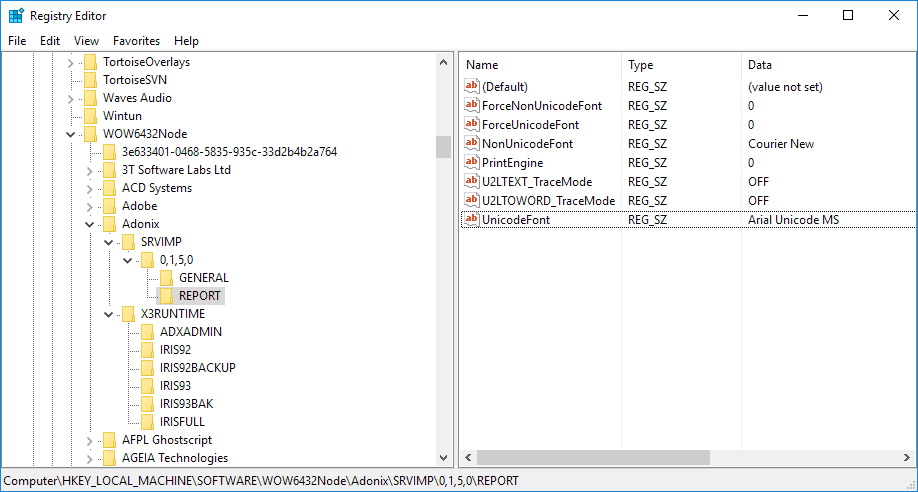Click the folder icon of REPORT key

(166, 296)
